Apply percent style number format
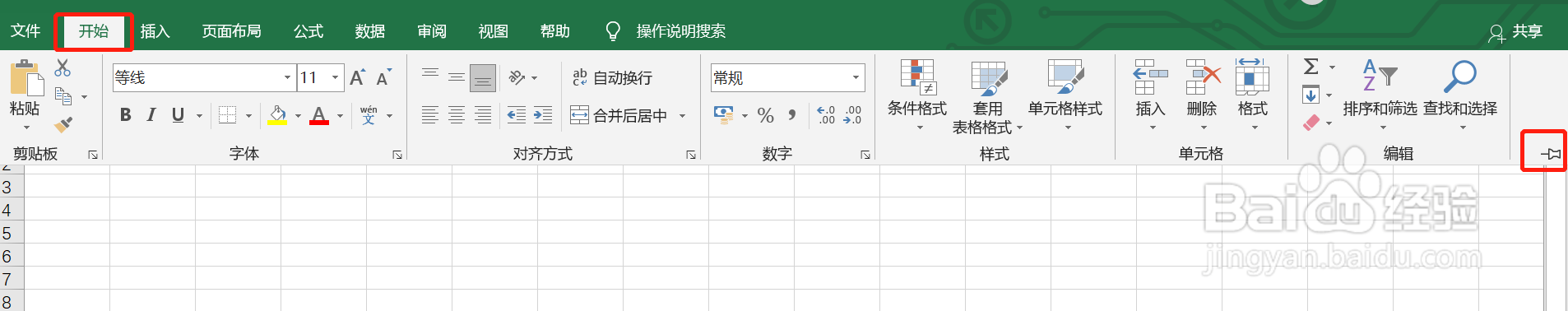The image size is (1568, 311). point(766,115)
